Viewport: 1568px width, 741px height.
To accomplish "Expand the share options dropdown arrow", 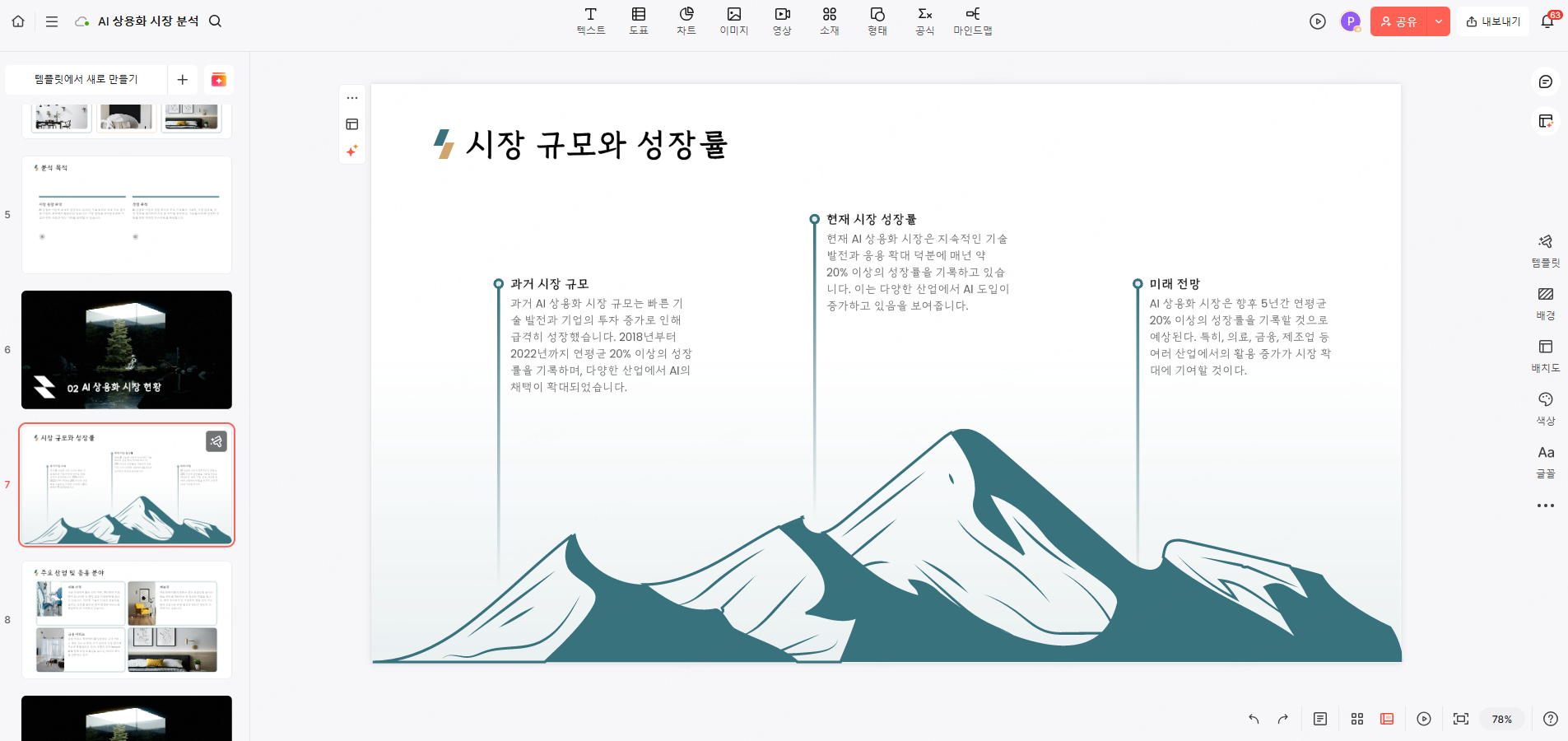I will [1439, 21].
